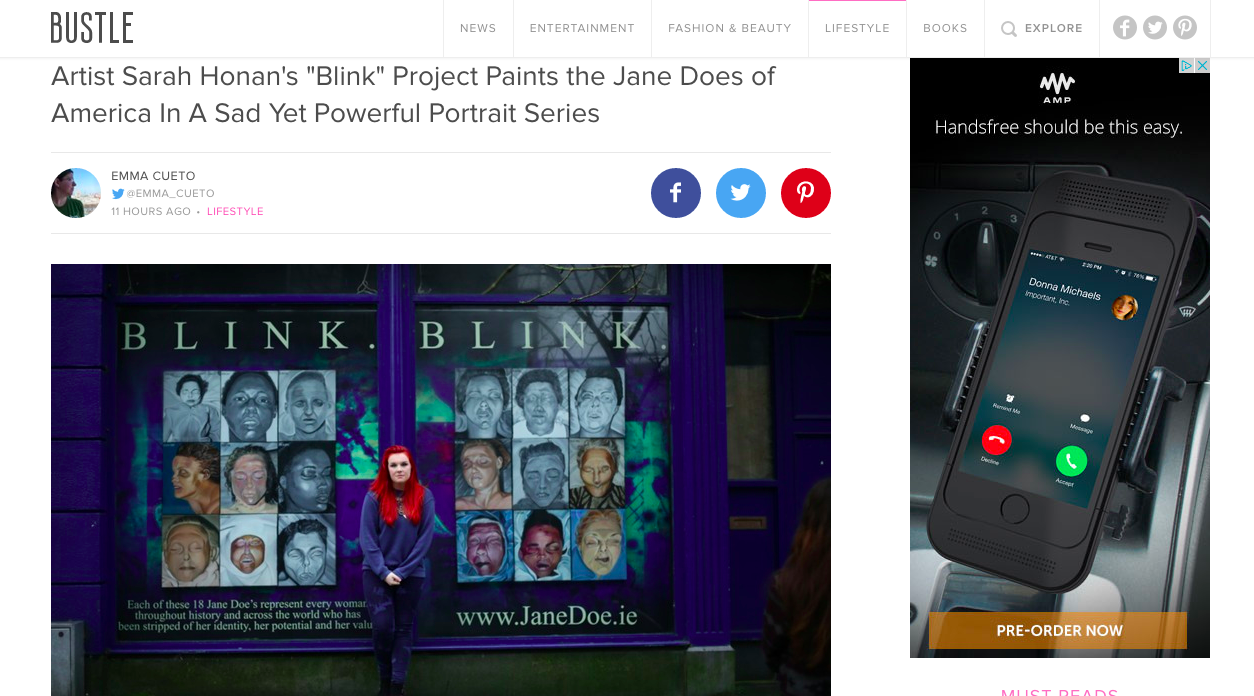Image resolution: width=1254 pixels, height=696 pixels.
Task: Click the Explore search magnifier icon
Action: click(x=1009, y=29)
